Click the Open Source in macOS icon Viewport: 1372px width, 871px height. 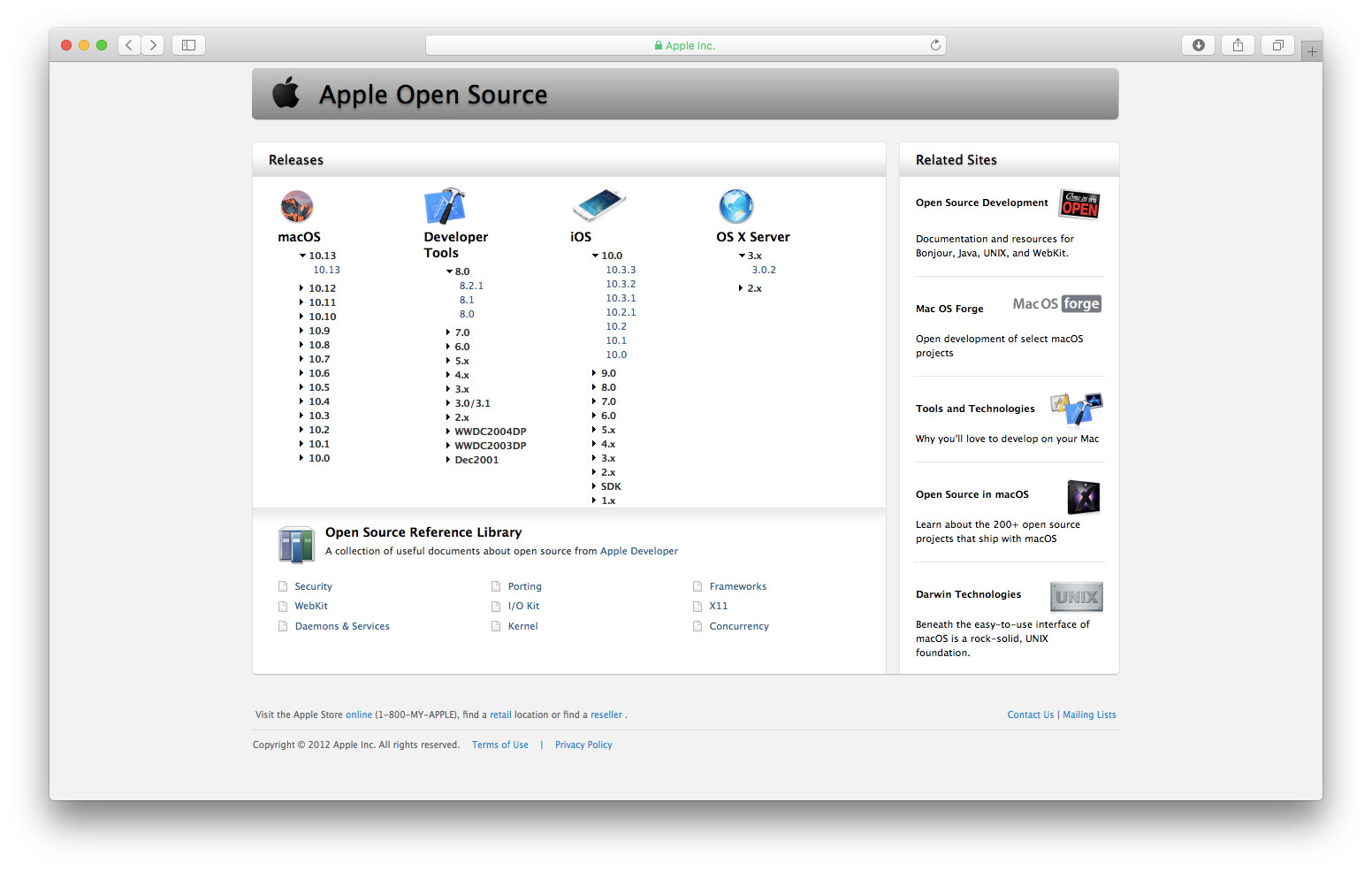click(x=1084, y=497)
